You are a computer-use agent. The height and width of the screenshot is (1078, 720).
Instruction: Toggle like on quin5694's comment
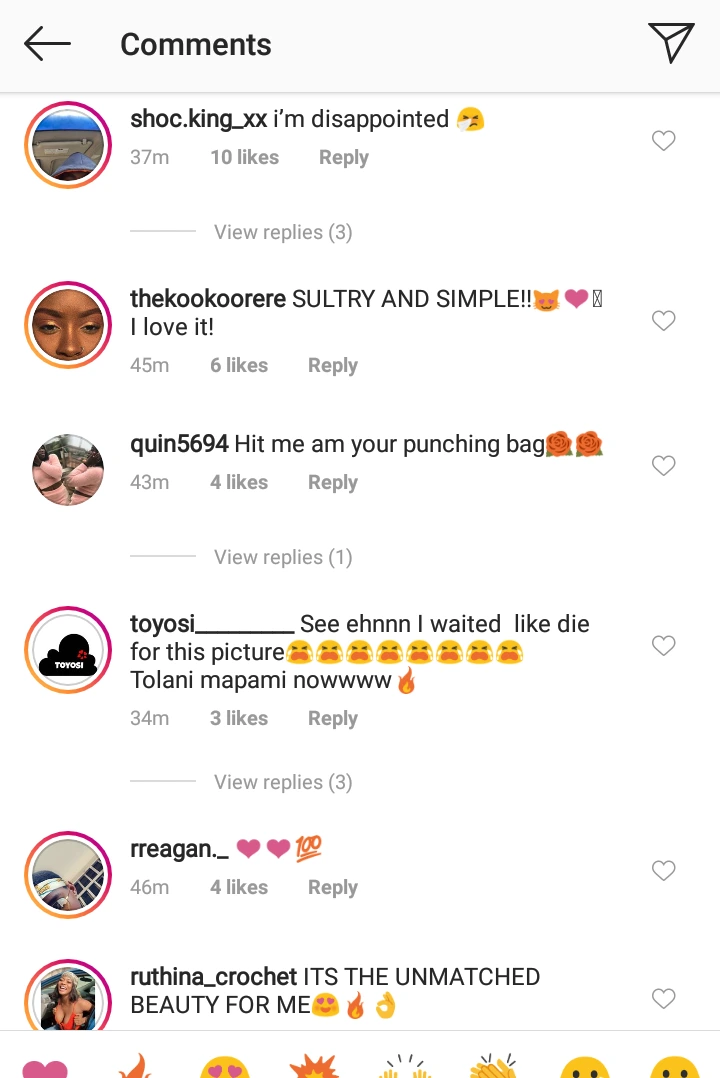663,466
